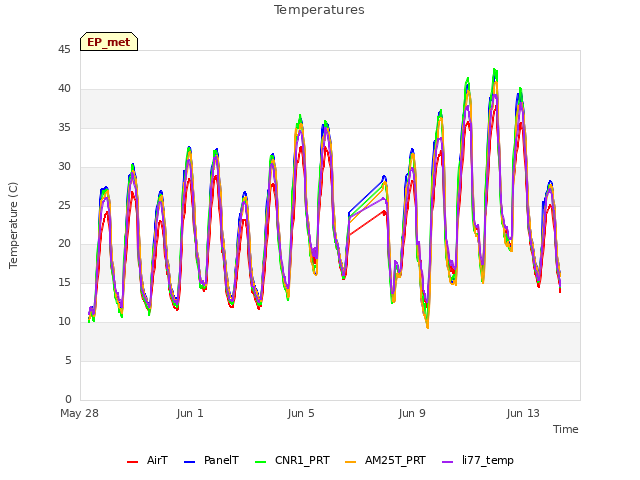Toggle the AirT series in legend

click(147, 461)
